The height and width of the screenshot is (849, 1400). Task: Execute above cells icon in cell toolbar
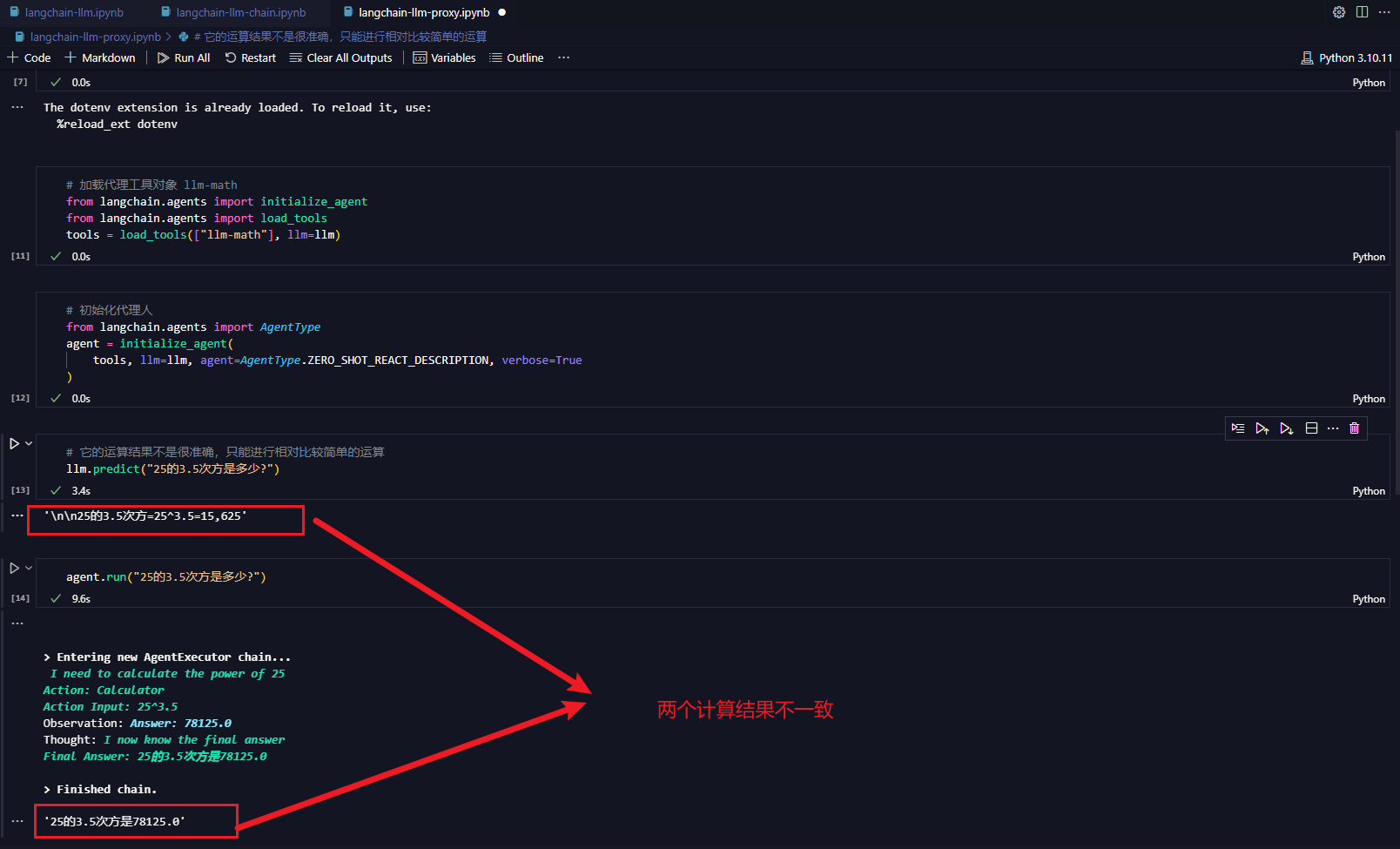pyautogui.click(x=1262, y=428)
